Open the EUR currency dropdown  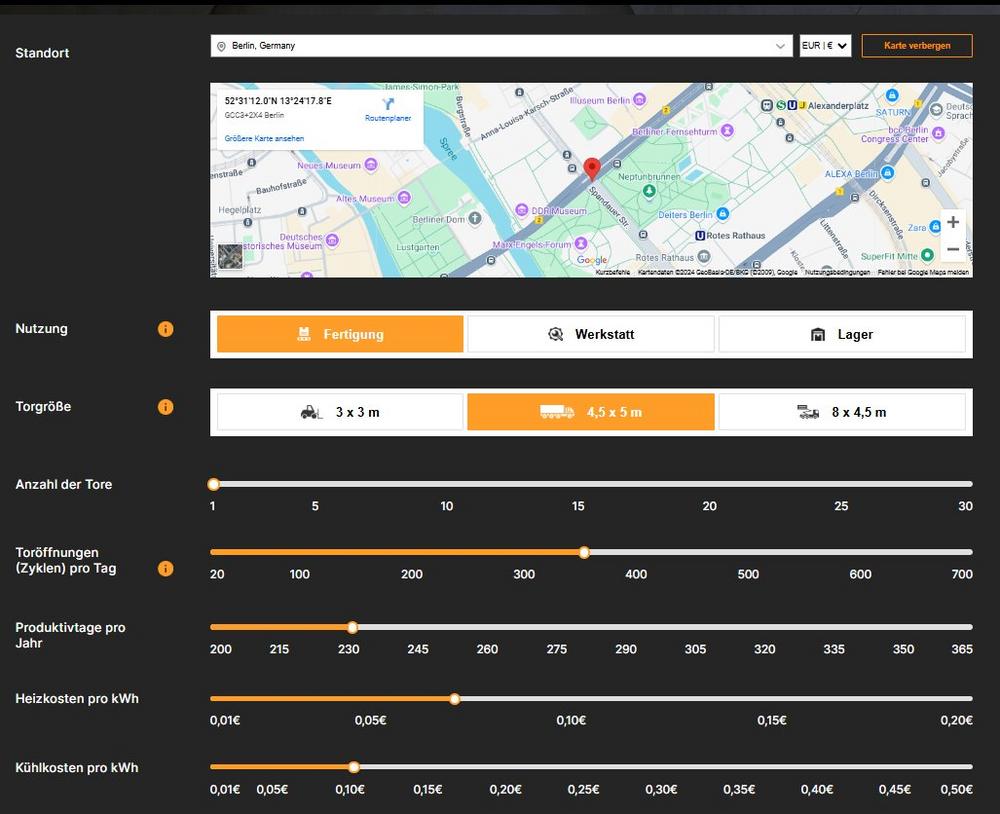(825, 46)
